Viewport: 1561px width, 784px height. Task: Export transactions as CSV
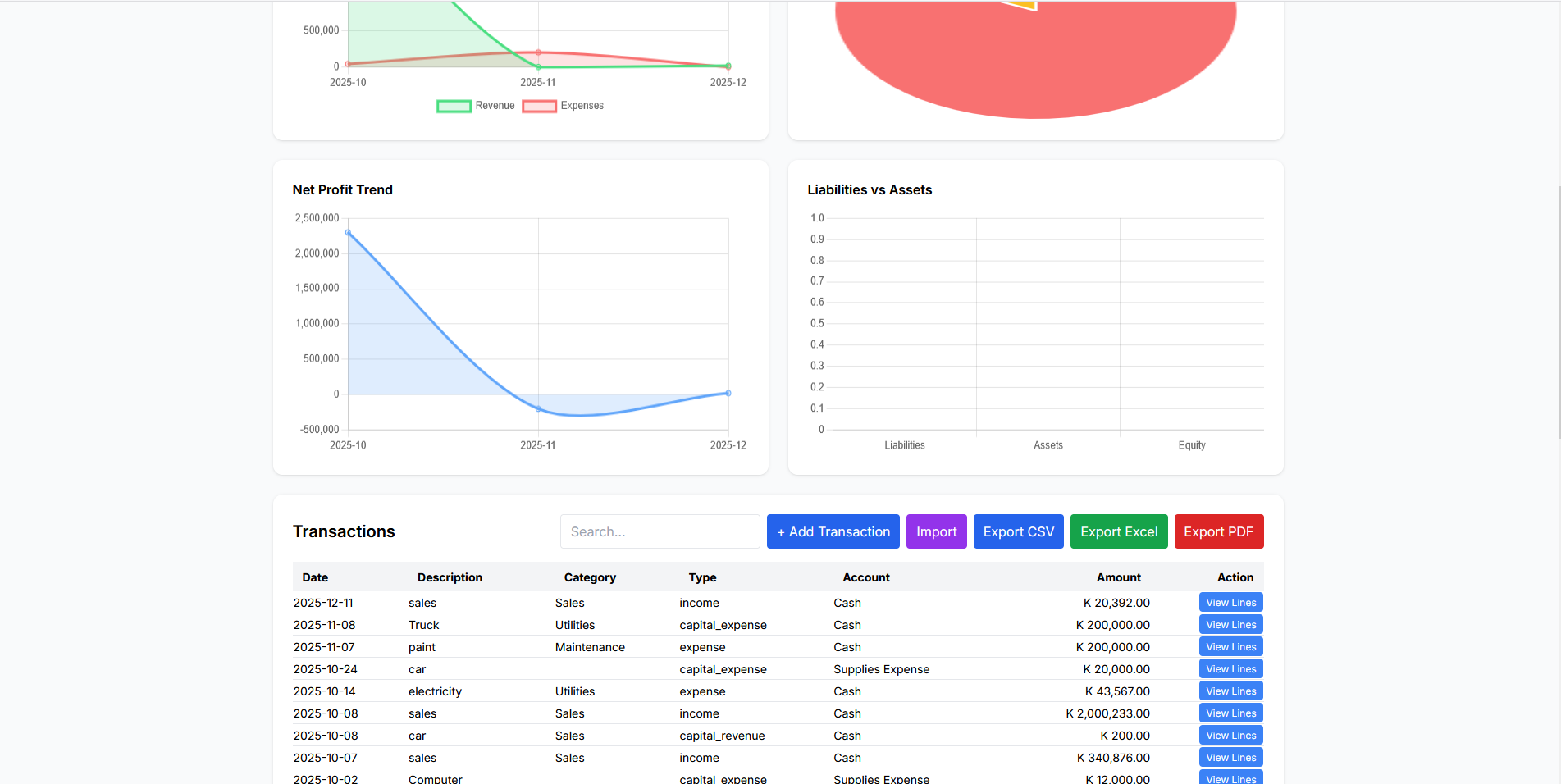point(1018,531)
